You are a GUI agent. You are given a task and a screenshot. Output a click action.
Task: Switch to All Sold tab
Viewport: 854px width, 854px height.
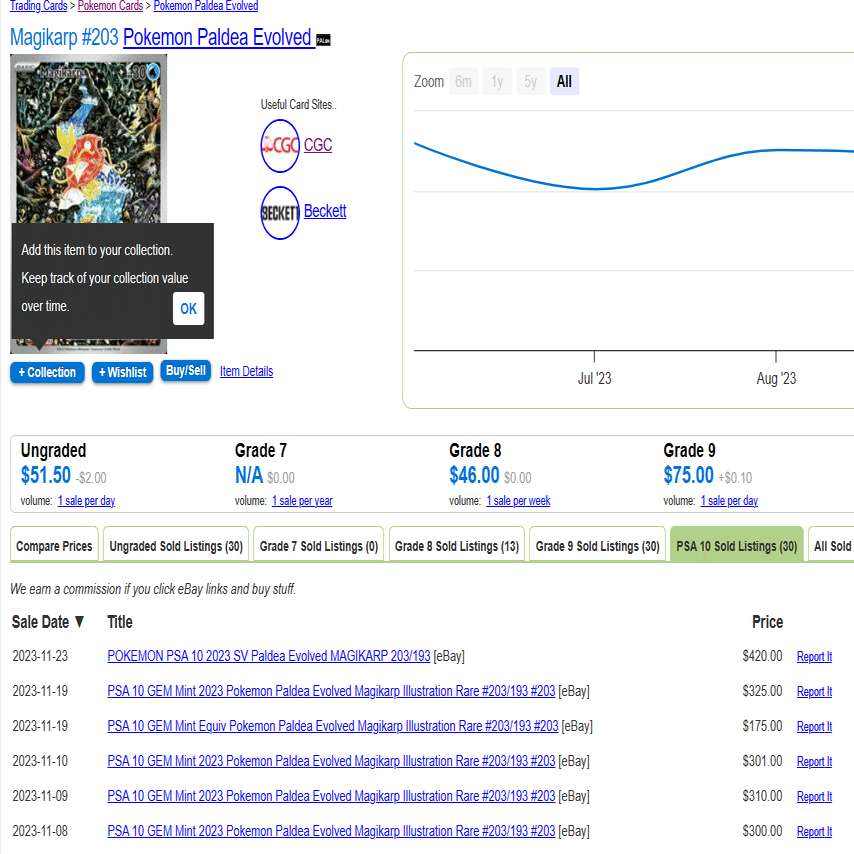[x=831, y=545]
